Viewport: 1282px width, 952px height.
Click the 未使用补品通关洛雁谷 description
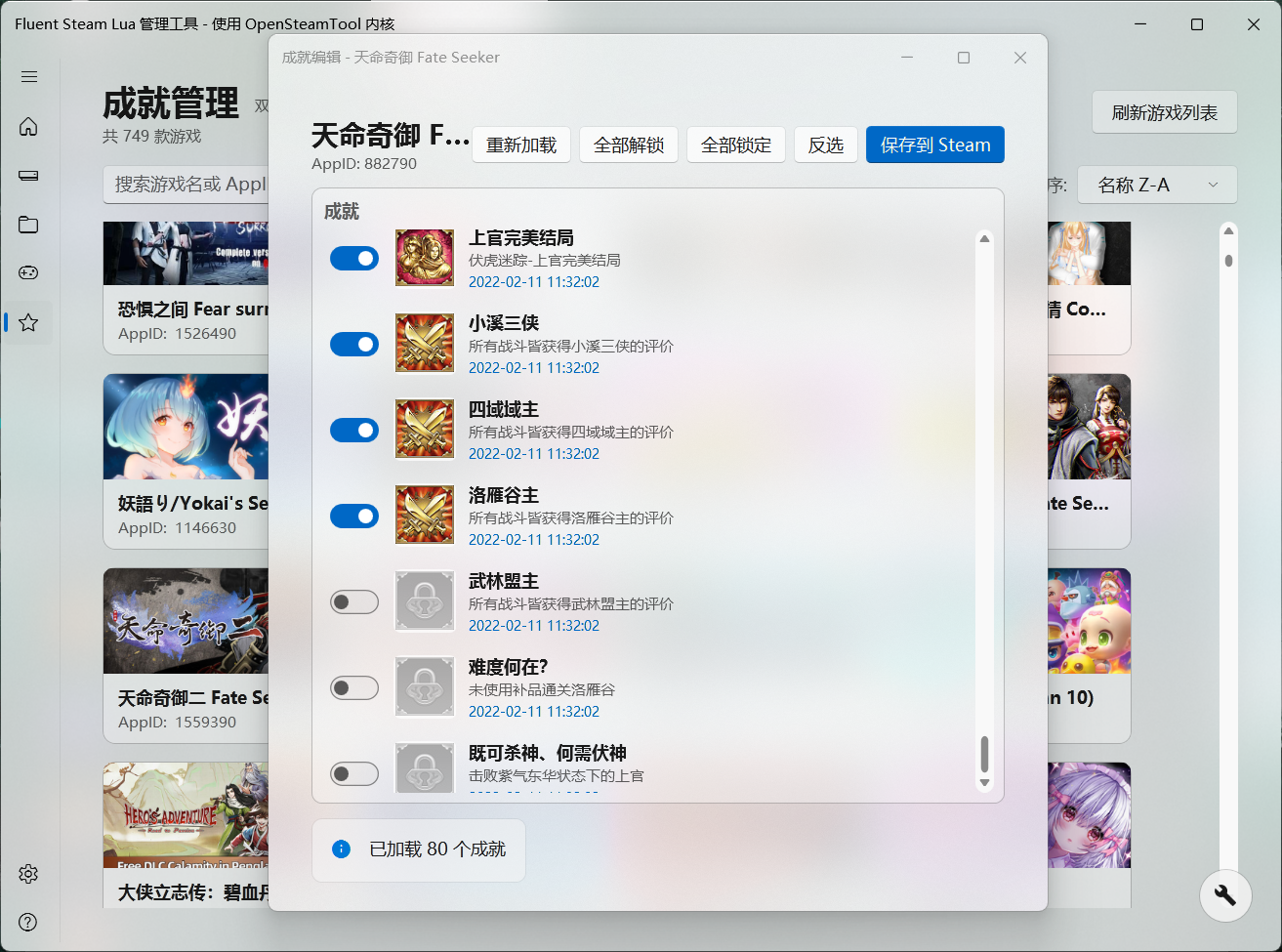click(542, 690)
